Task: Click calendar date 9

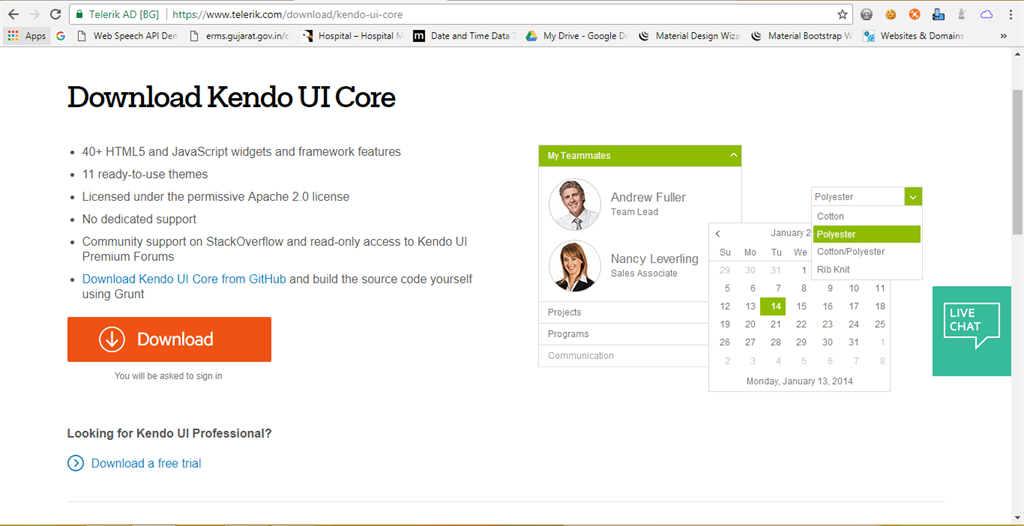Action: tap(830, 288)
